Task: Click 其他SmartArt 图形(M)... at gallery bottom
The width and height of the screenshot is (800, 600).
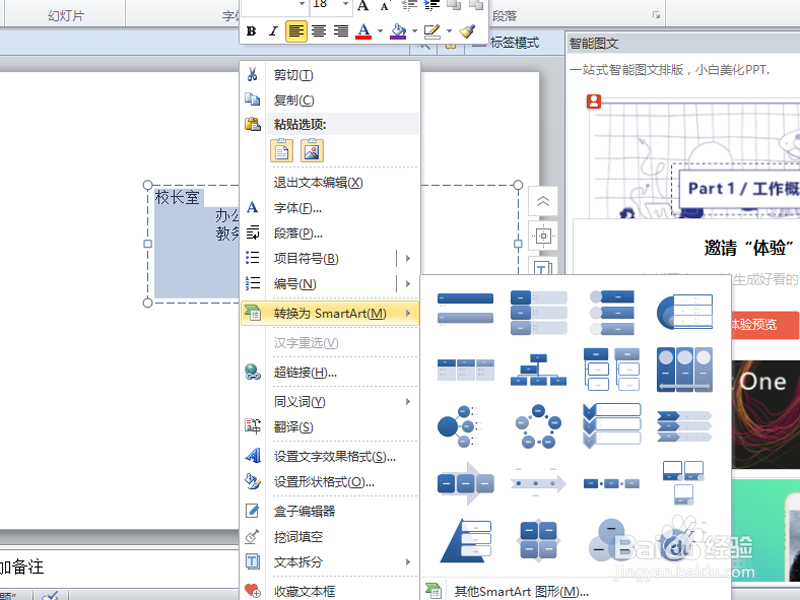Action: point(521,591)
